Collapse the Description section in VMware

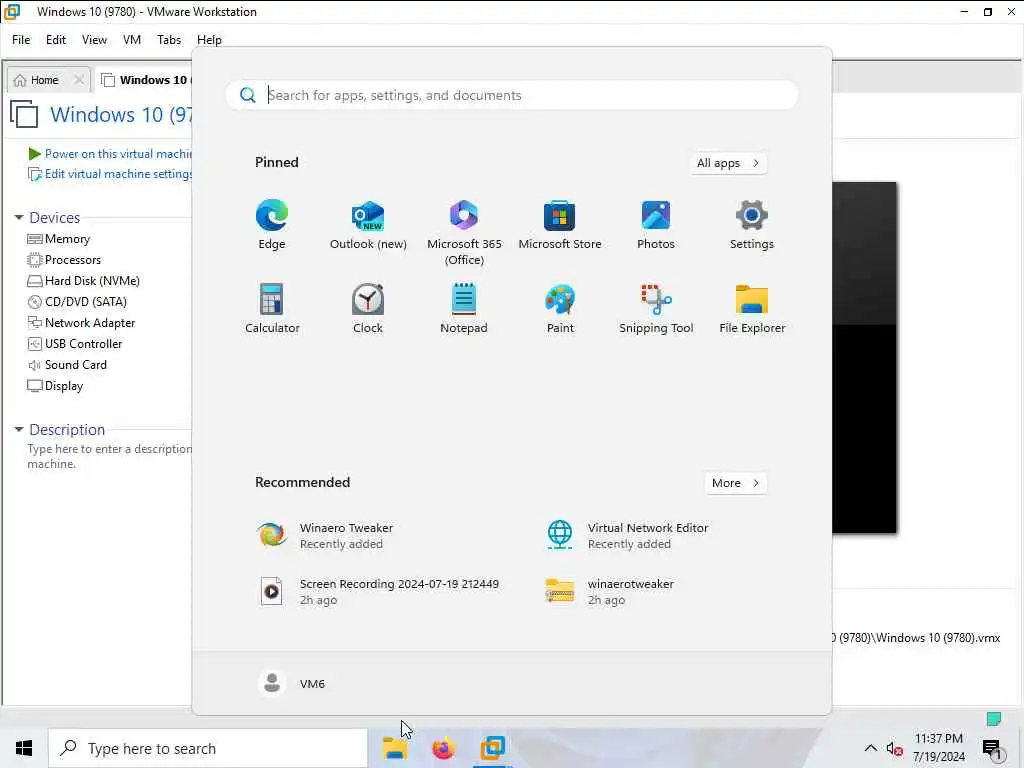19,429
